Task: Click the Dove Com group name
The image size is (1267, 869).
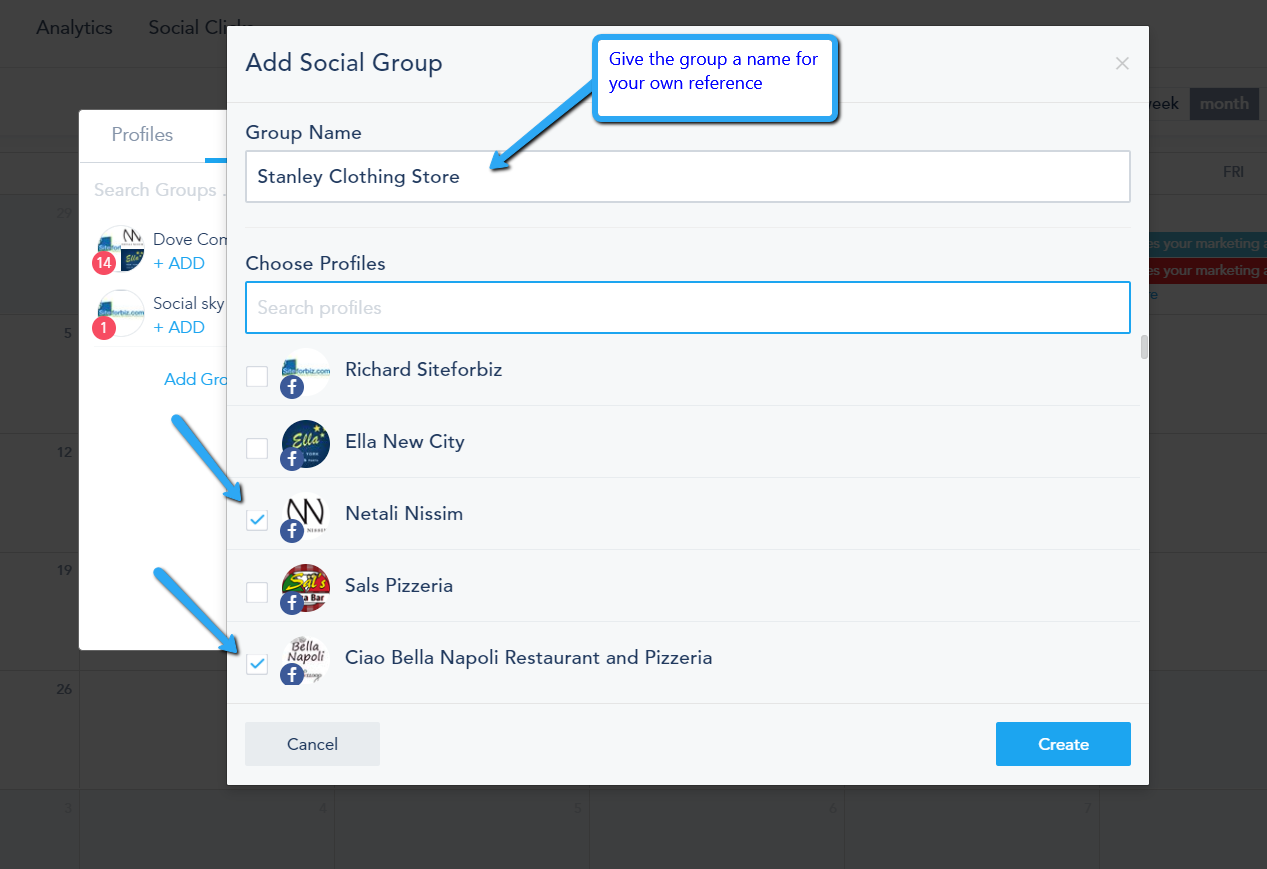Action: click(189, 240)
